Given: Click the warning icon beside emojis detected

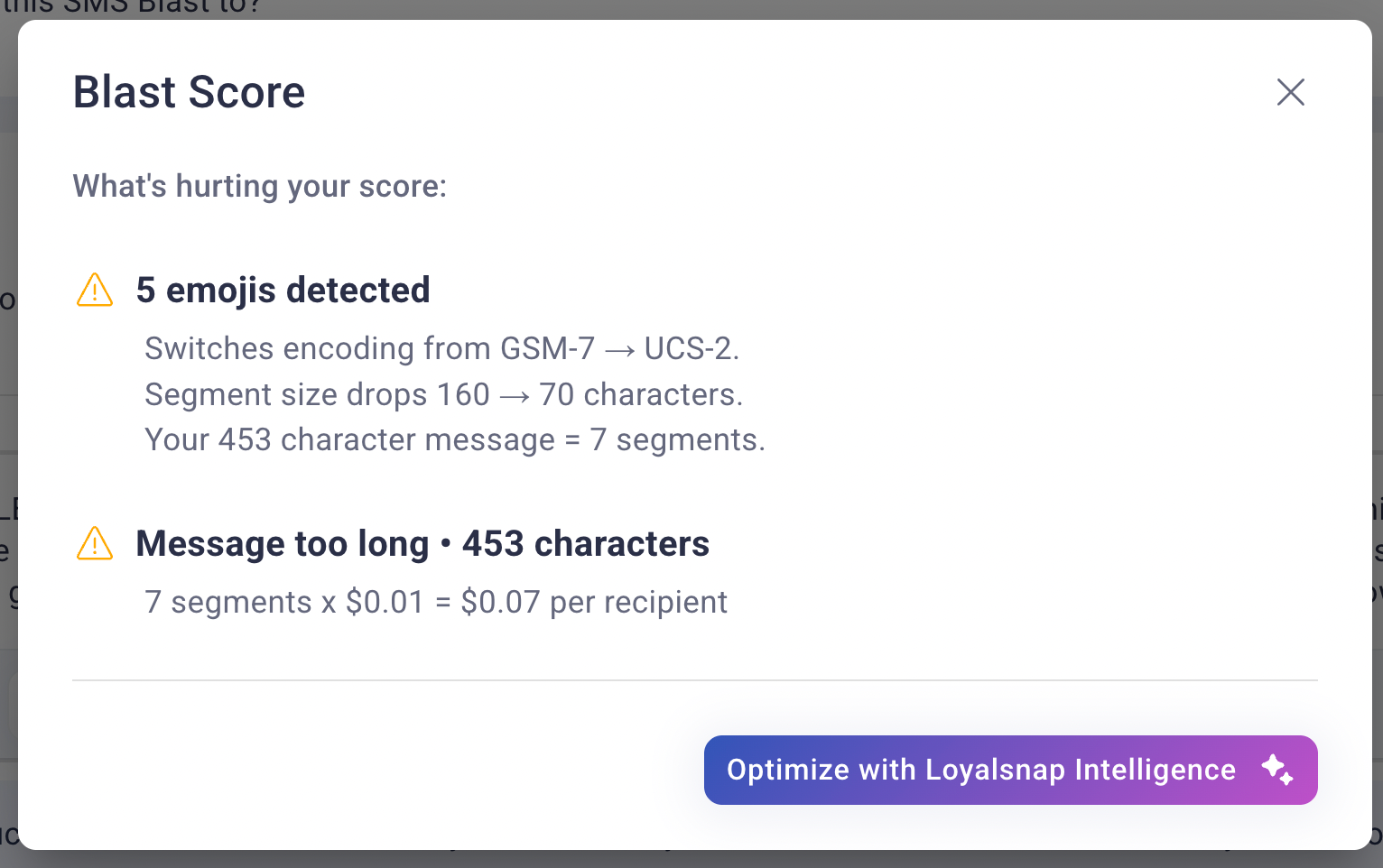Looking at the screenshot, I should (95, 291).
